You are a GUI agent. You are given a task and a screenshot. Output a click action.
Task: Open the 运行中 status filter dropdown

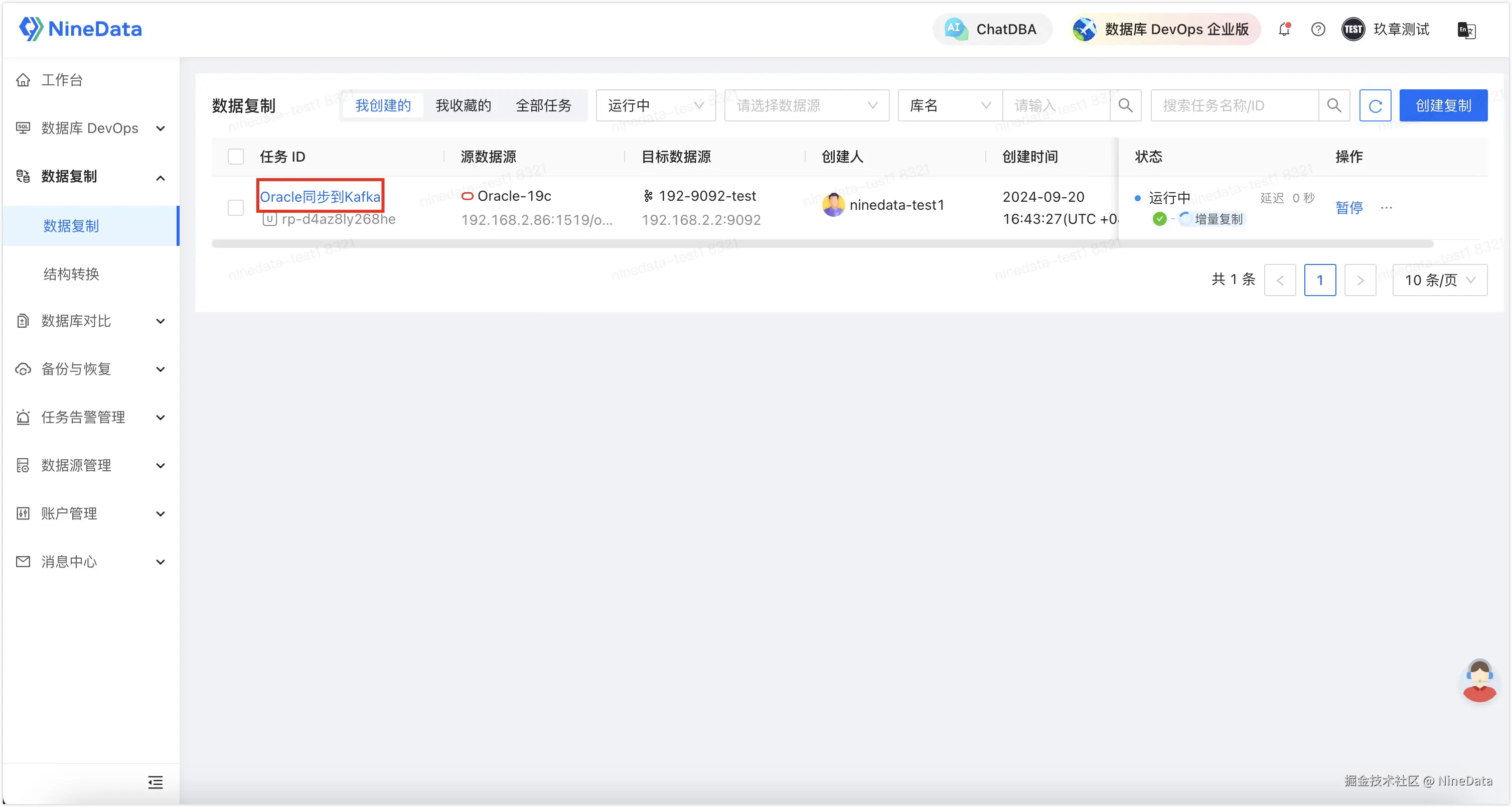coord(655,106)
